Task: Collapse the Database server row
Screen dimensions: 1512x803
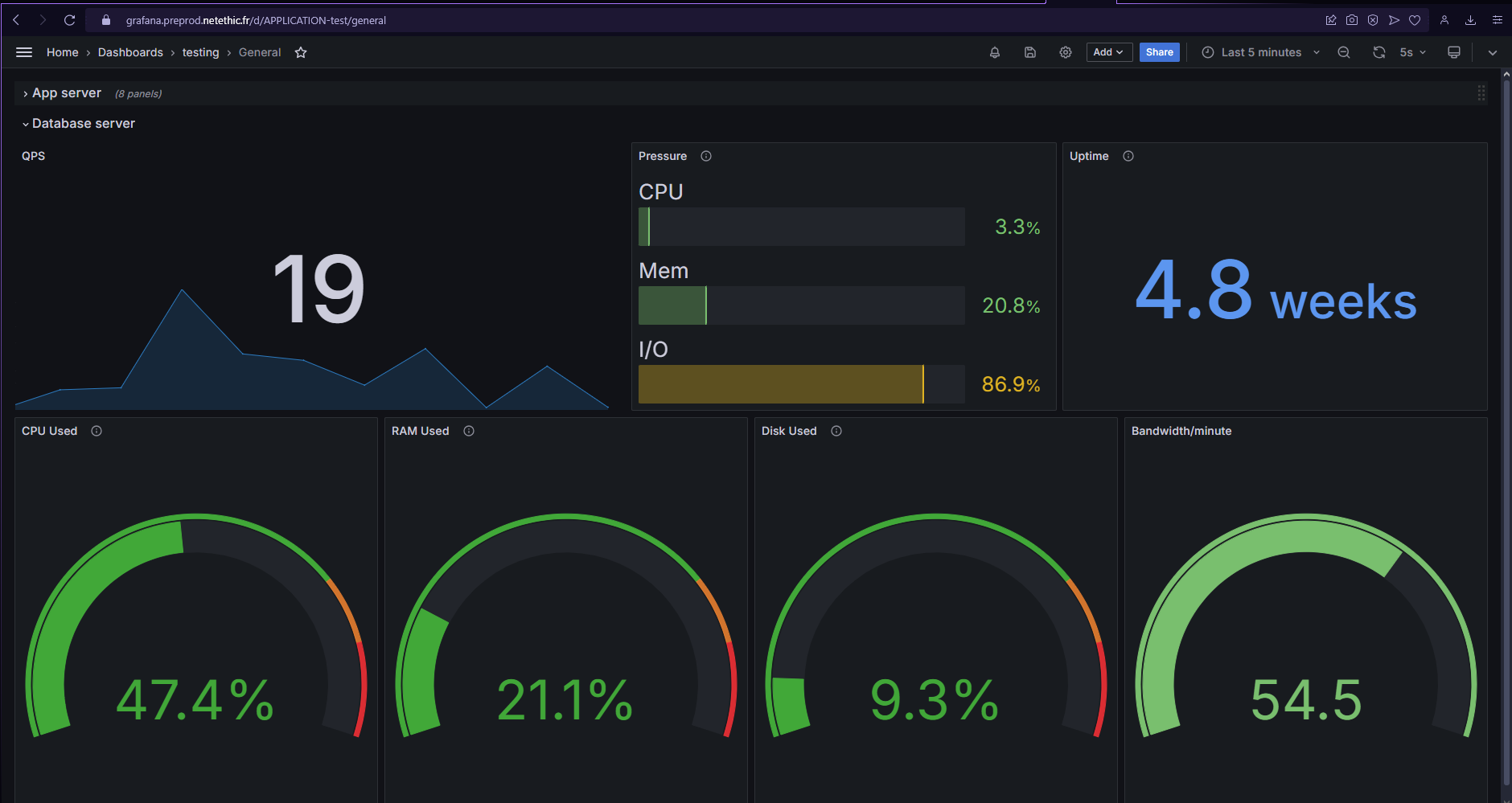Action: 84,123
